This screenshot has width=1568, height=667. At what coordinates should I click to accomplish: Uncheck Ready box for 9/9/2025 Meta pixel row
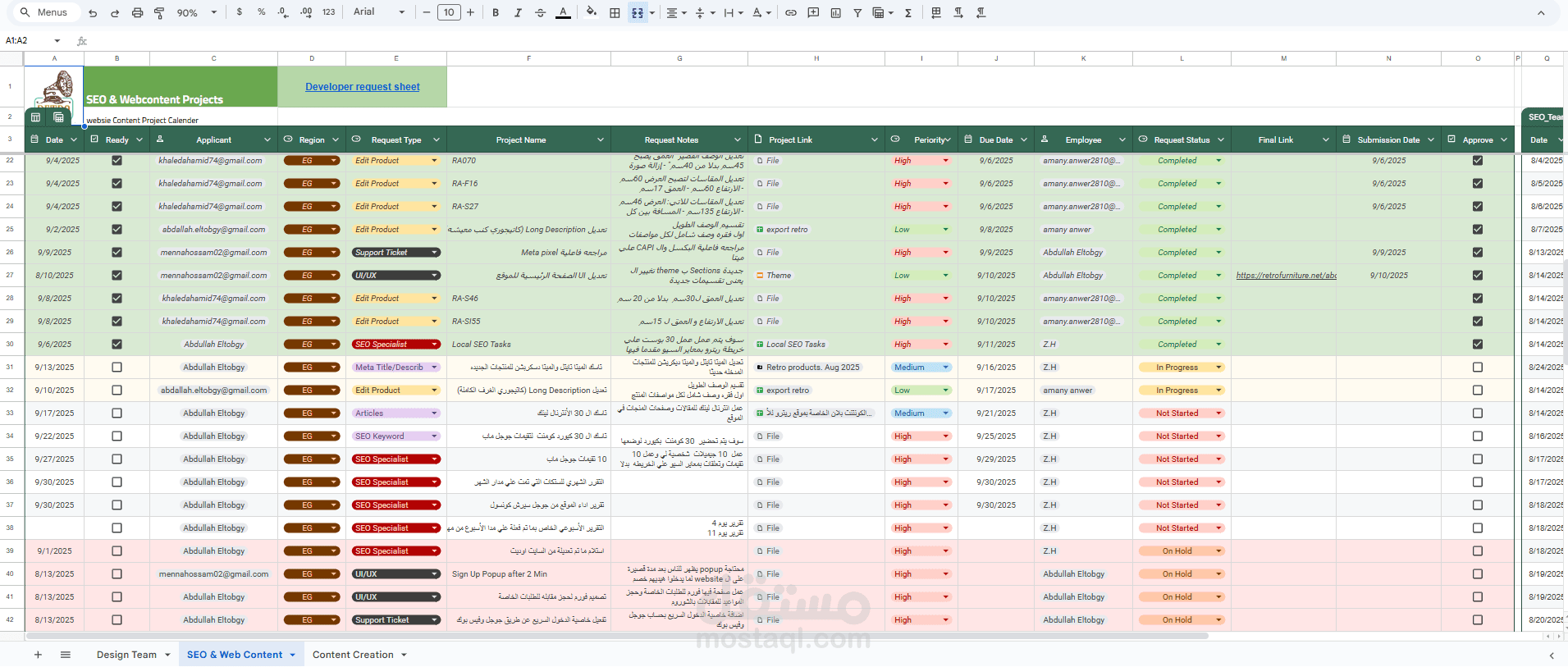click(117, 253)
